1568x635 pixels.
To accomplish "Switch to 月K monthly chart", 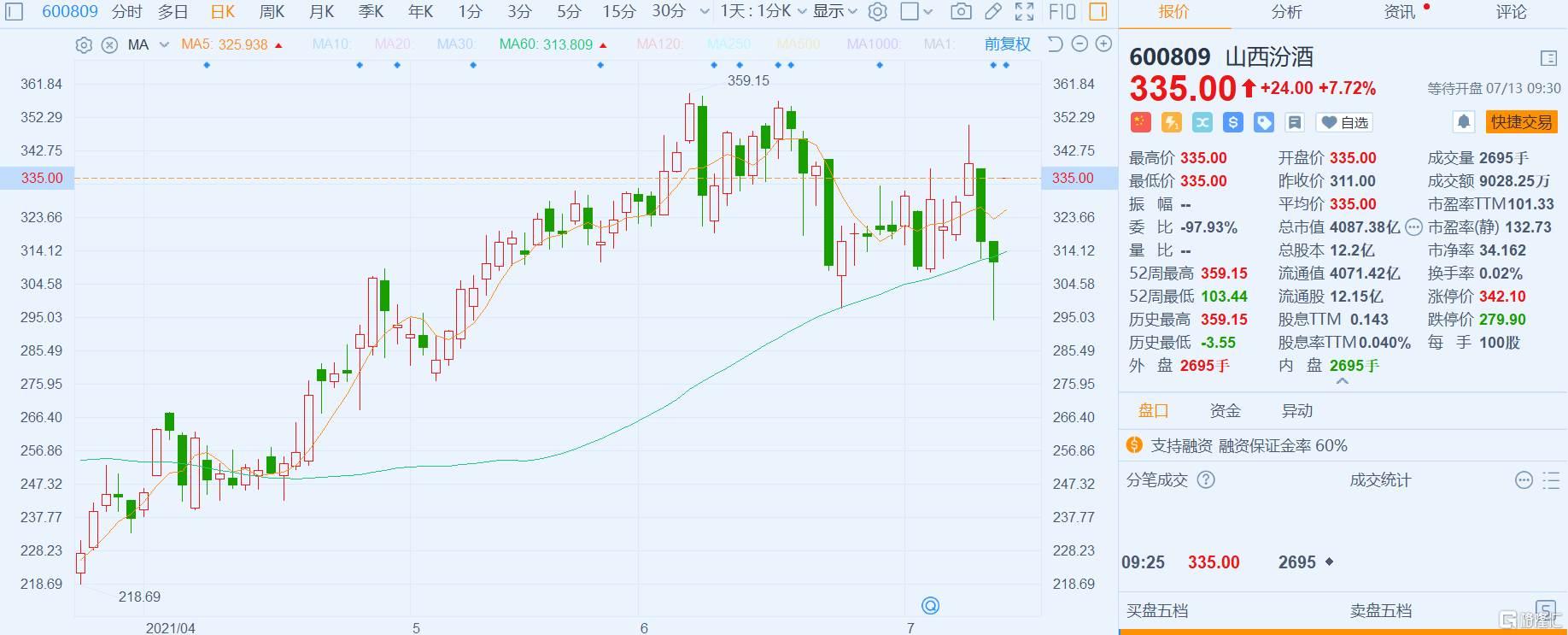I will (322, 12).
